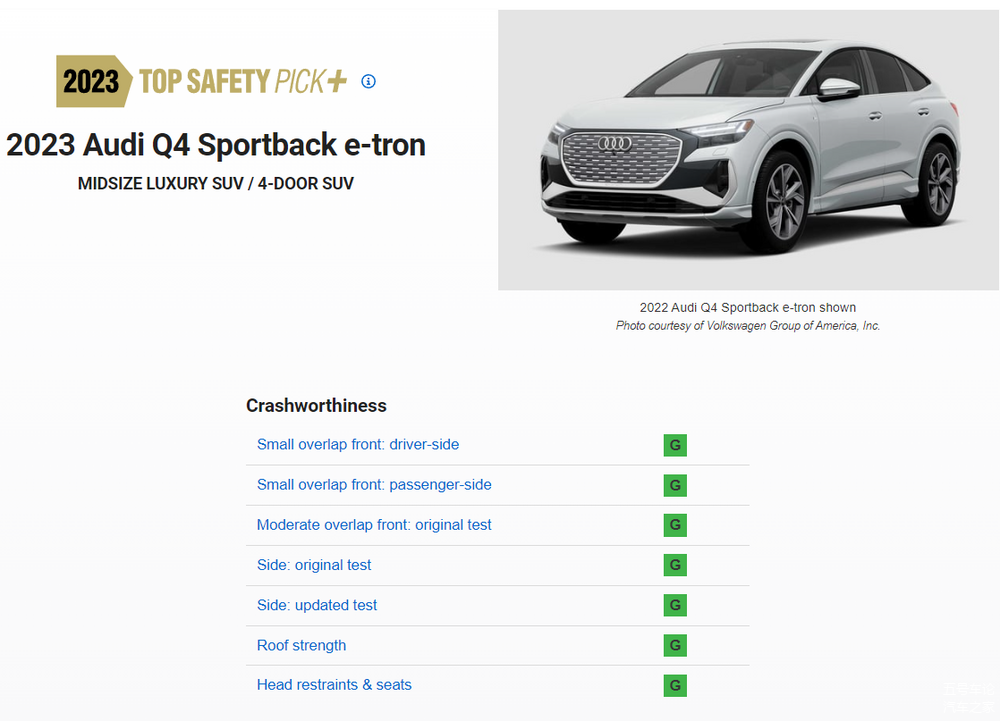
Task: Click the photo caption under the car image
Action: click(x=747, y=316)
